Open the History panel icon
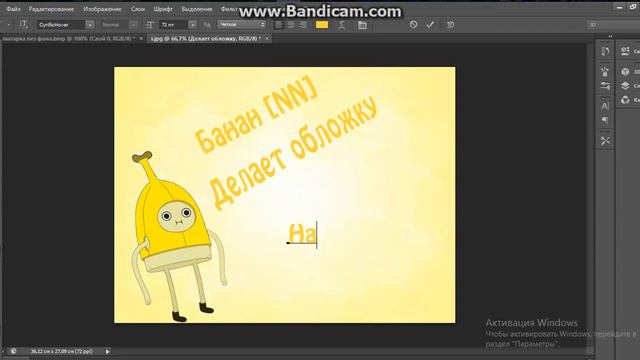The image size is (640, 360). (x=605, y=51)
